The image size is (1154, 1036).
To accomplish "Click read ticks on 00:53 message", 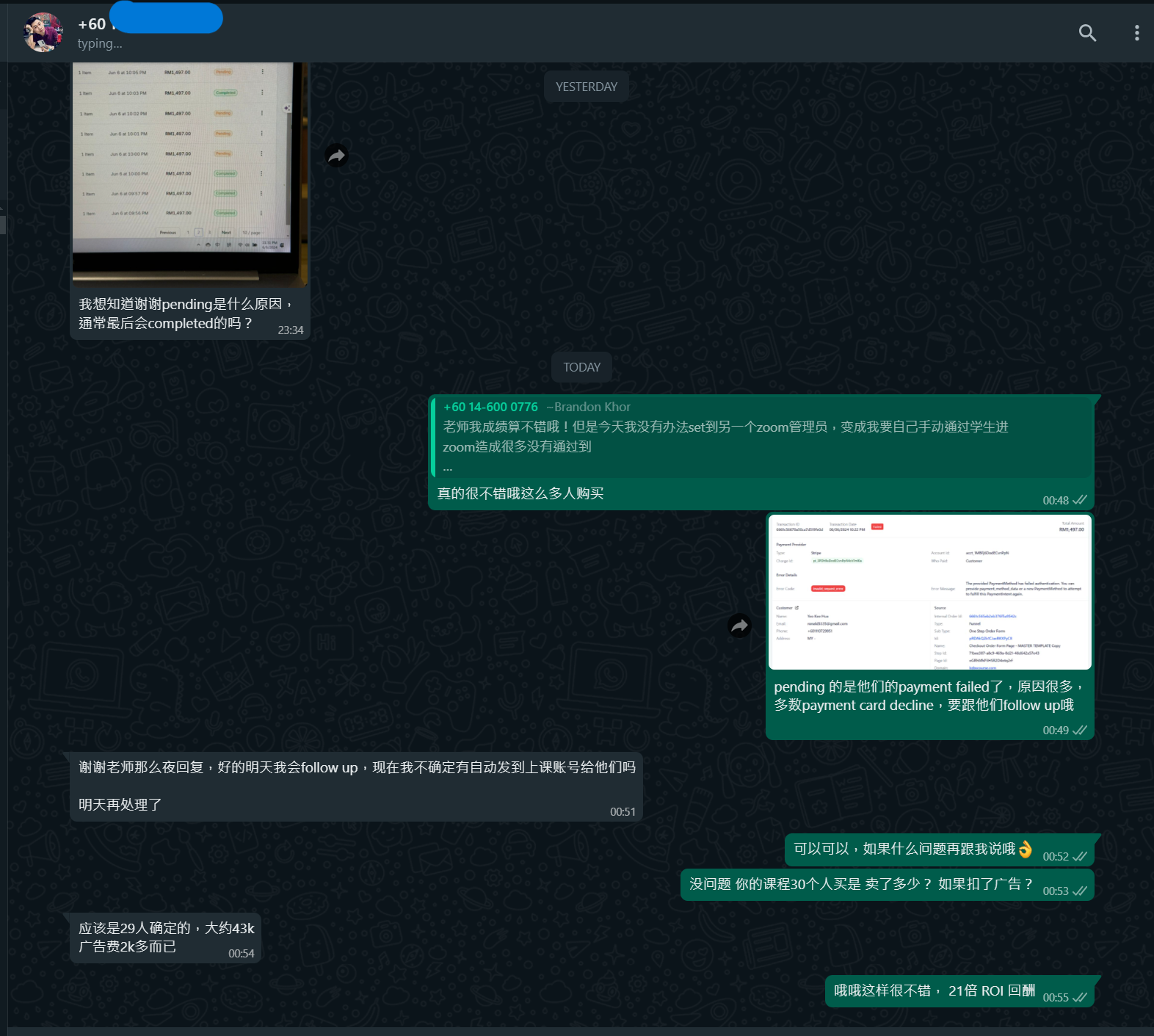I will tap(1079, 891).
